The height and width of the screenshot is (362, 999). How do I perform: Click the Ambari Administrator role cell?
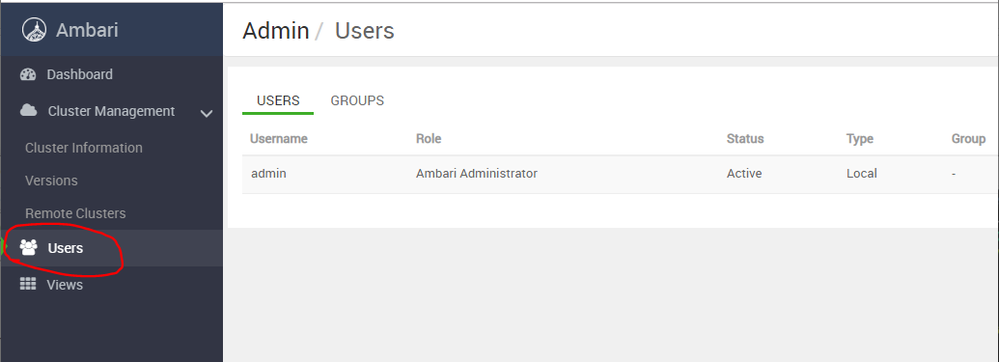click(x=477, y=173)
